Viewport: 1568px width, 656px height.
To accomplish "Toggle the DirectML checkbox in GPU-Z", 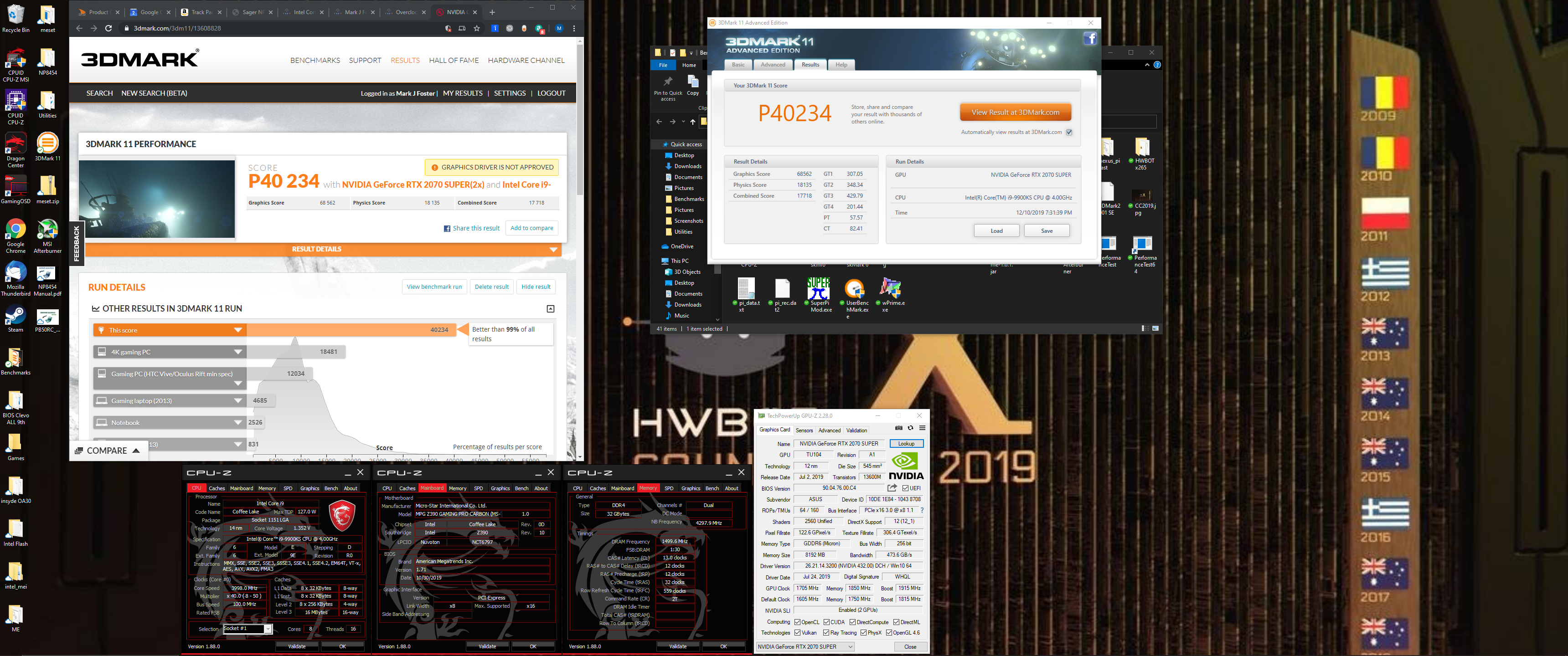I will tap(896, 622).
